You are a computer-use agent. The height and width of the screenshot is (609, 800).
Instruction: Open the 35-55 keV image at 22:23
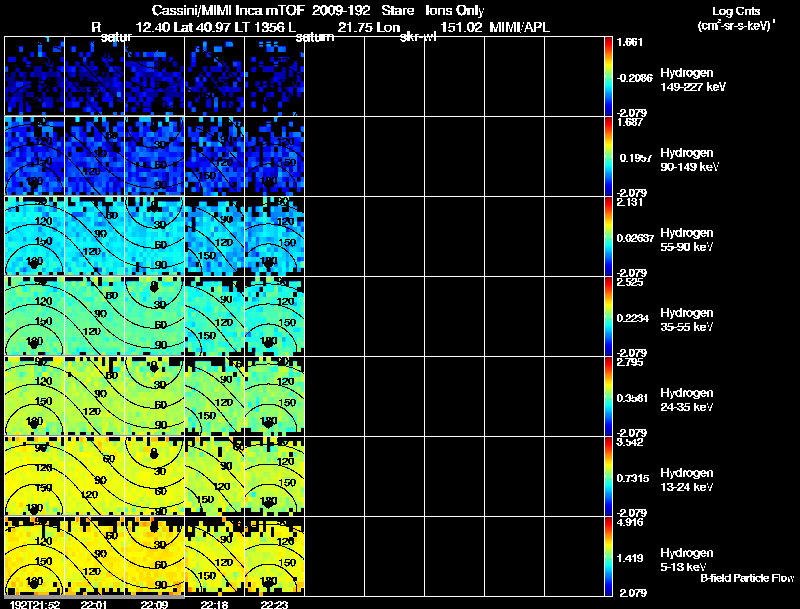tap(274, 316)
